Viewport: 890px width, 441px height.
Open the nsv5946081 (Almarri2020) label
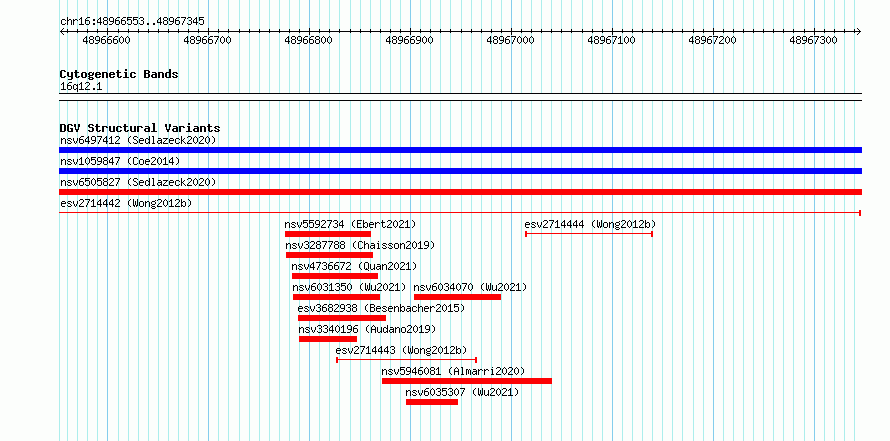(x=453, y=371)
